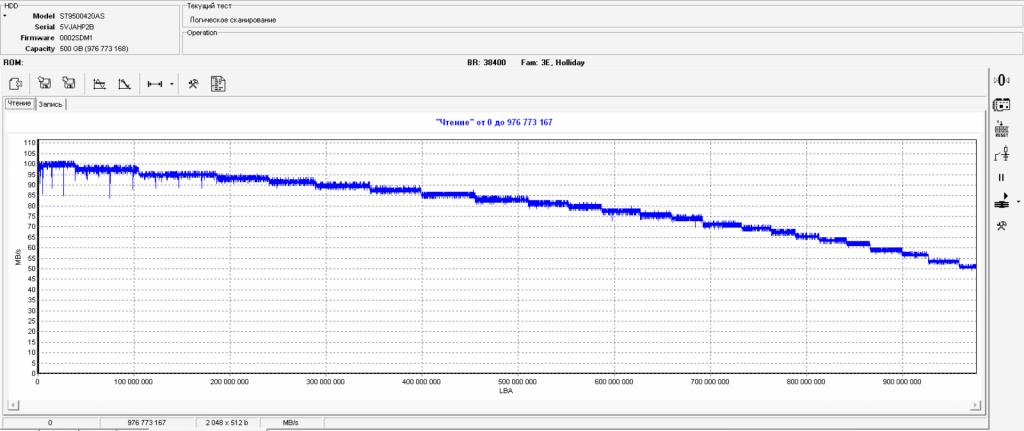Click the controller board icon in right sidebar
1024x431 pixels.
point(1000,105)
